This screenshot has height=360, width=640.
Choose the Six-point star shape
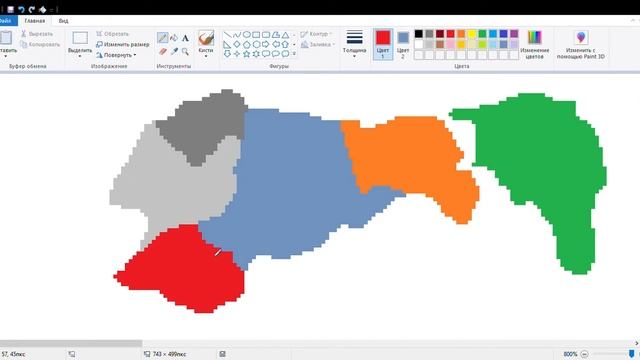pos(256,53)
